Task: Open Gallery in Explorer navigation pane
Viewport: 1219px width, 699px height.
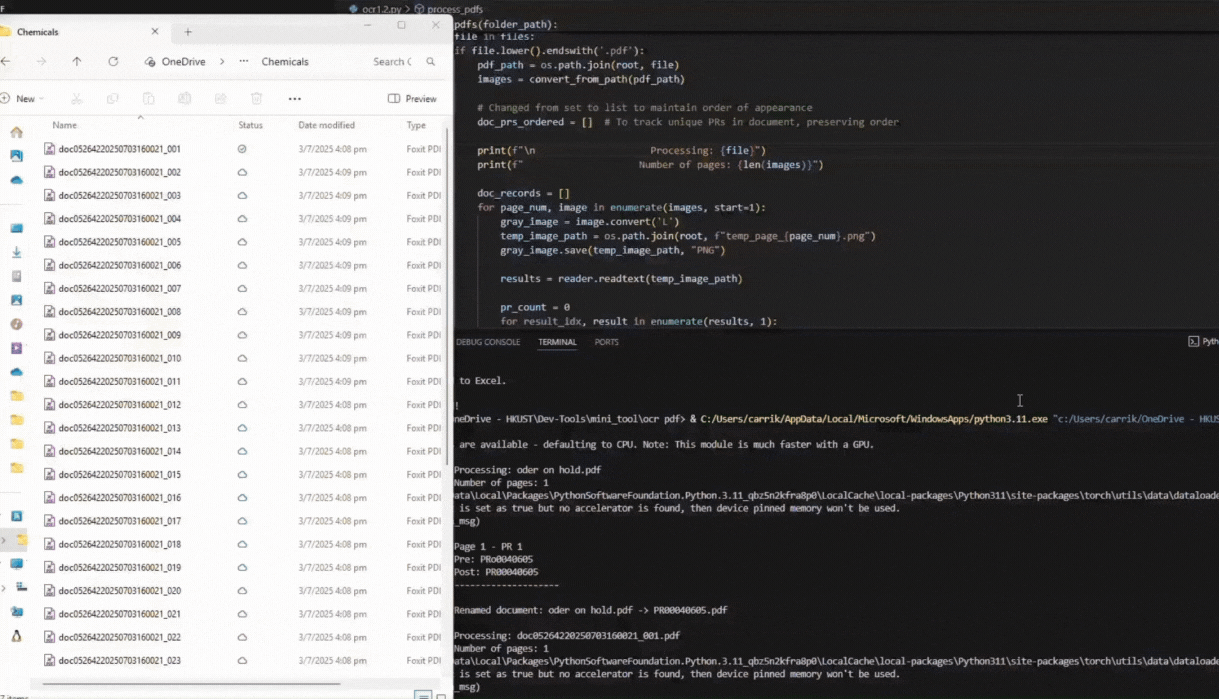Action: point(16,156)
